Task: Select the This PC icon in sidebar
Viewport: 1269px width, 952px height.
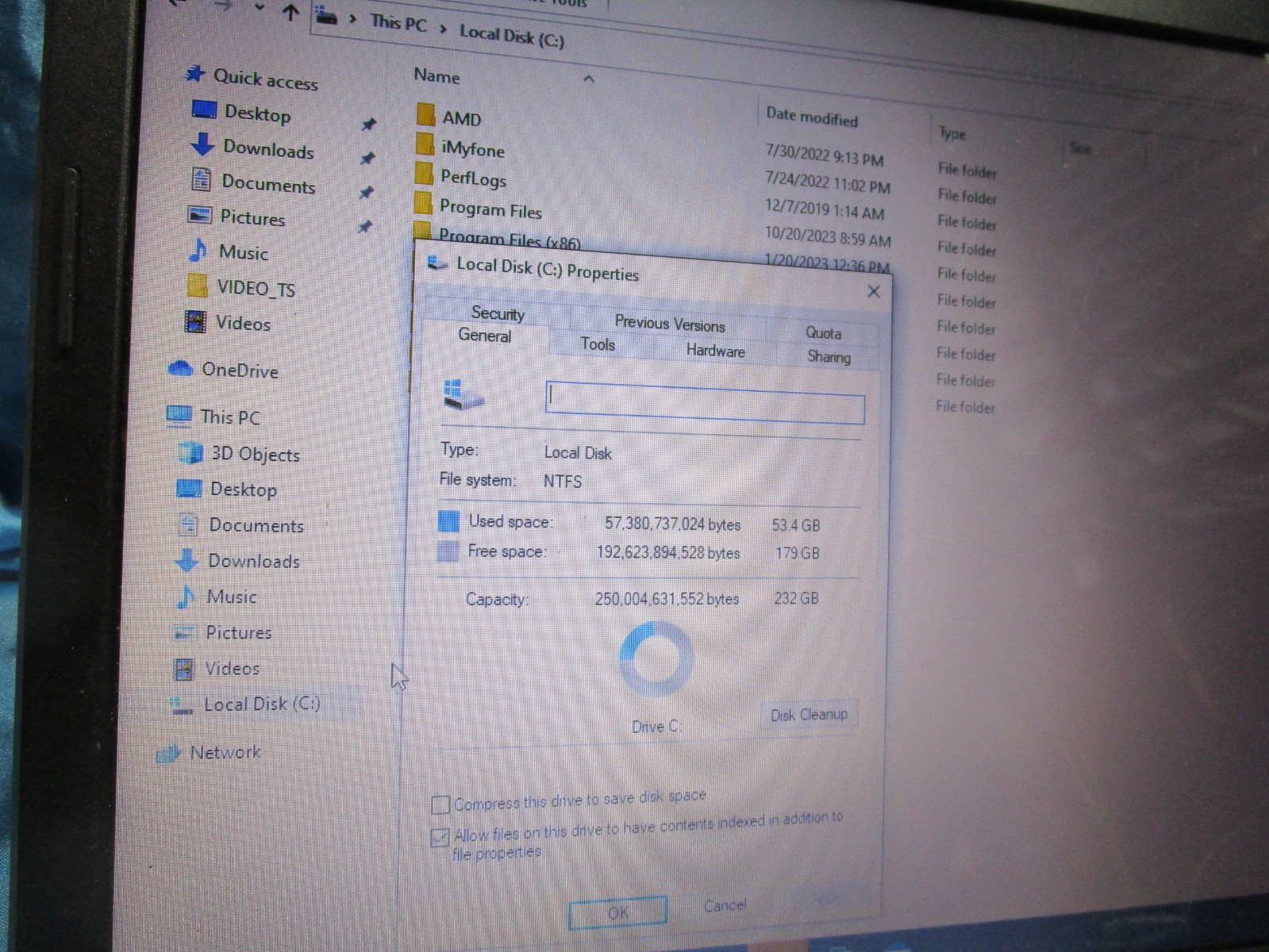Action: click(179, 415)
